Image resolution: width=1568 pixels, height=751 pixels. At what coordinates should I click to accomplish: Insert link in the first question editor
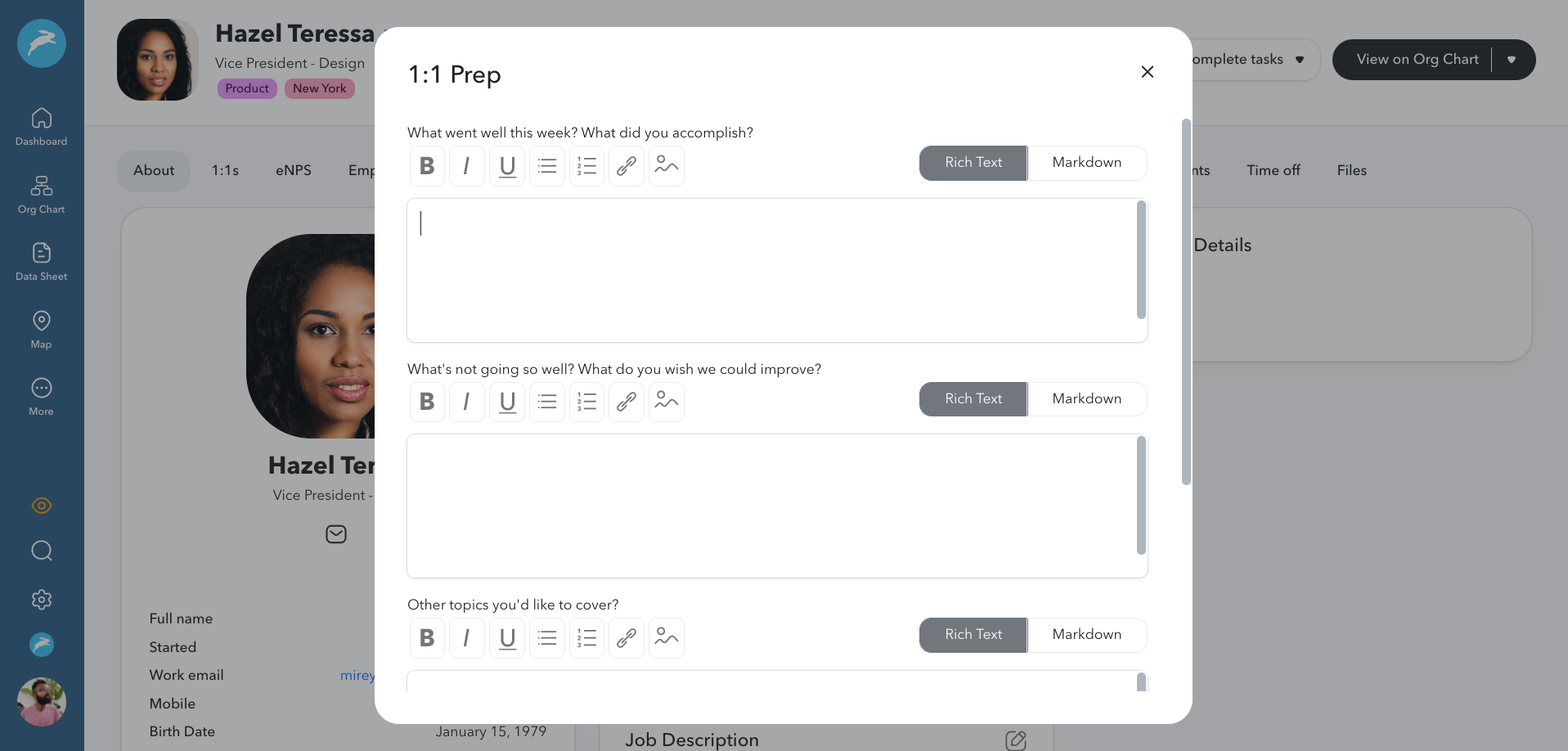pos(627,166)
